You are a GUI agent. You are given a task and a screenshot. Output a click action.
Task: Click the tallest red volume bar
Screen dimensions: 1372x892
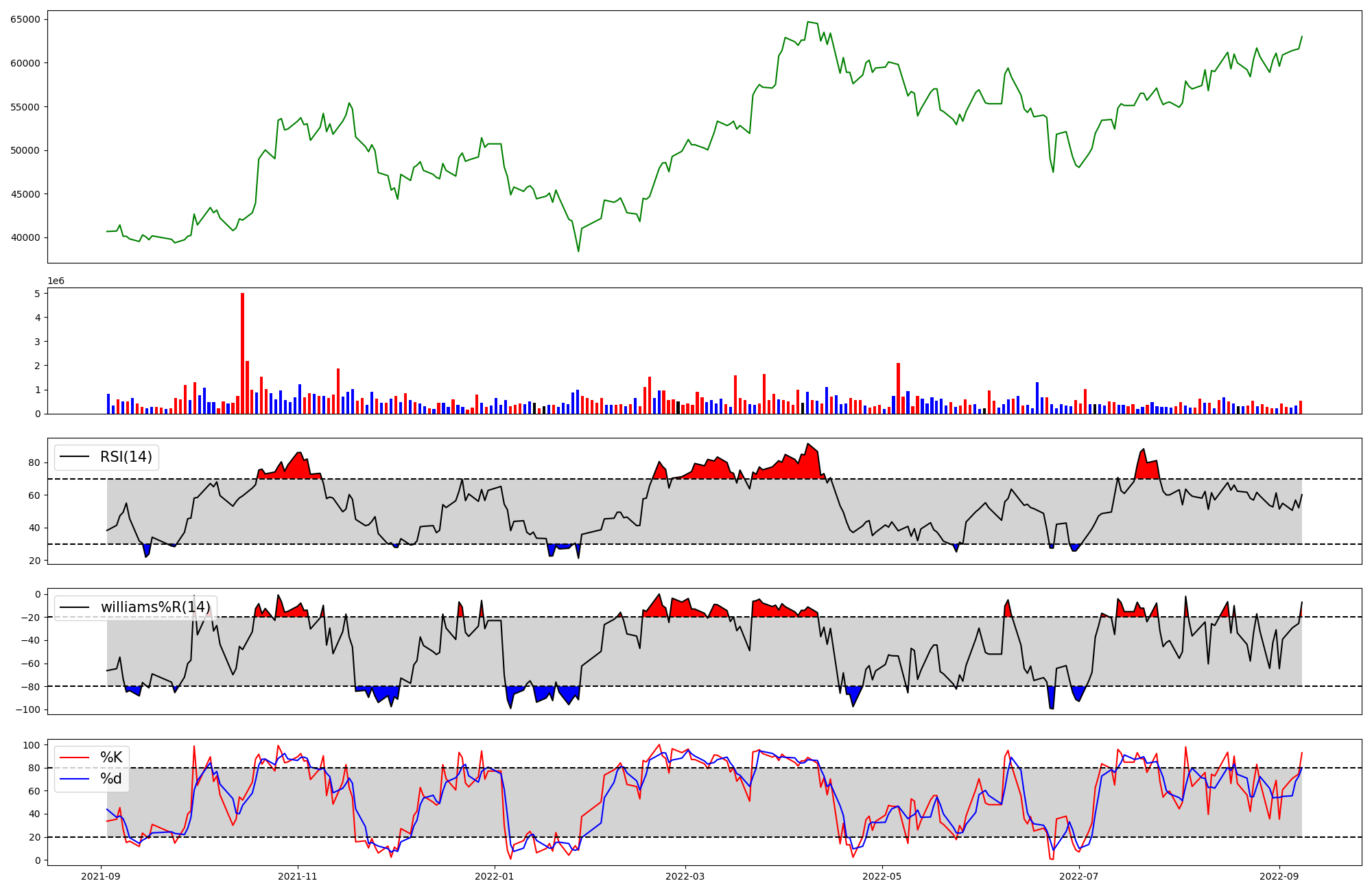[x=242, y=353]
